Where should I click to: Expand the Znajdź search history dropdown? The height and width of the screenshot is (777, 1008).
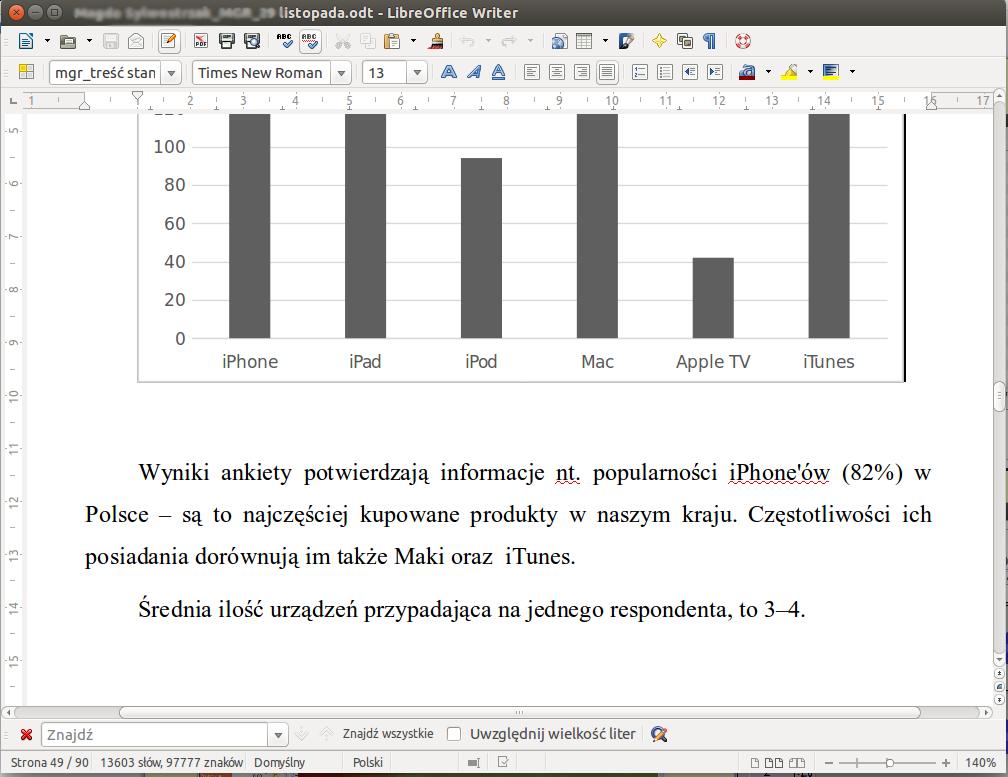[x=278, y=734]
